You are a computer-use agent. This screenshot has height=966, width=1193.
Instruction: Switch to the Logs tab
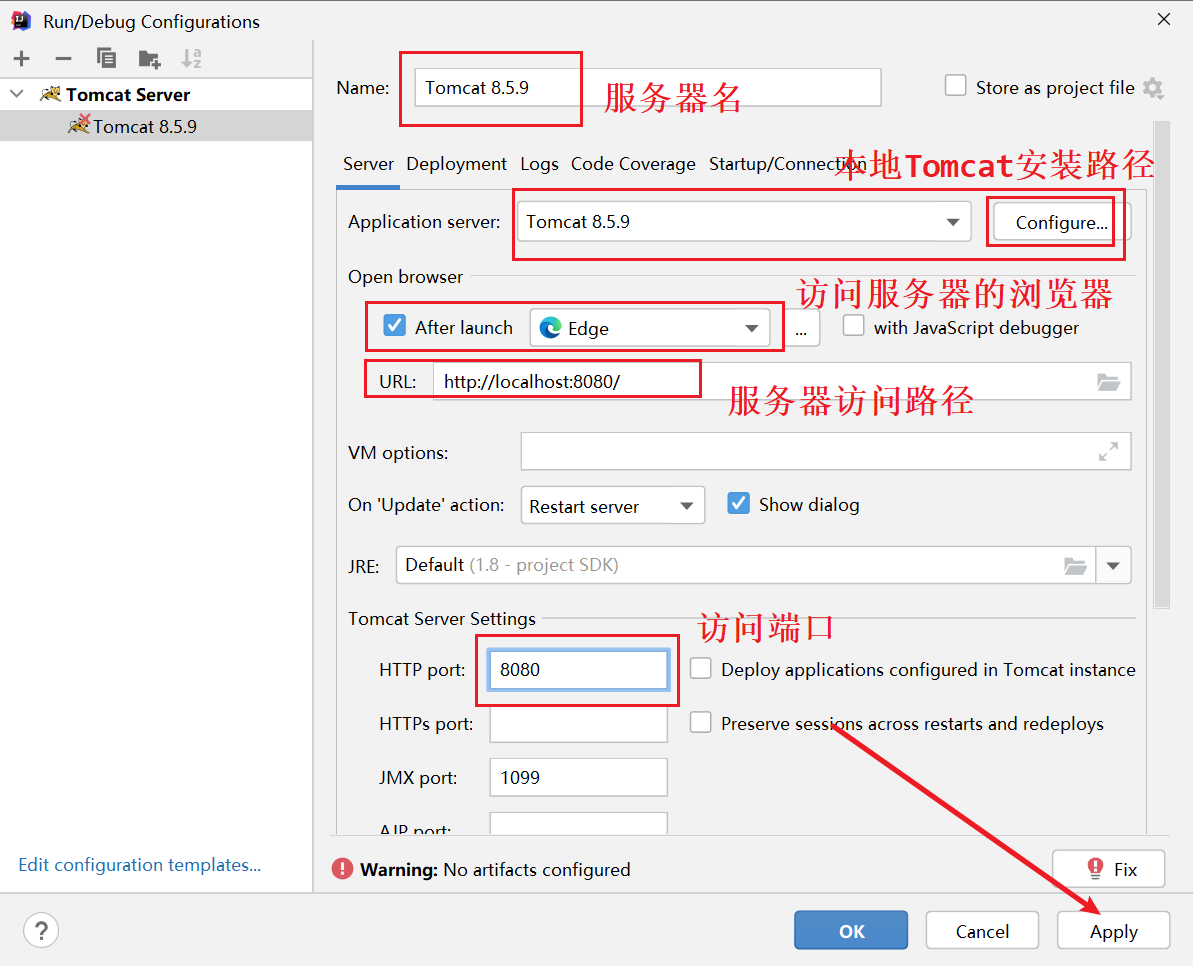click(x=539, y=164)
